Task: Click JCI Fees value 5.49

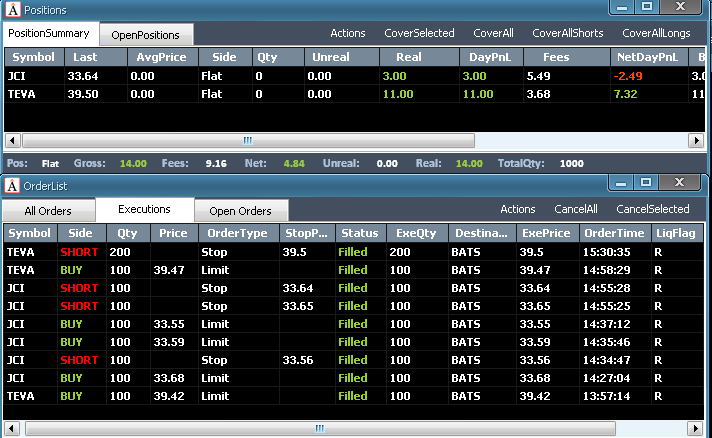Action: [x=539, y=76]
